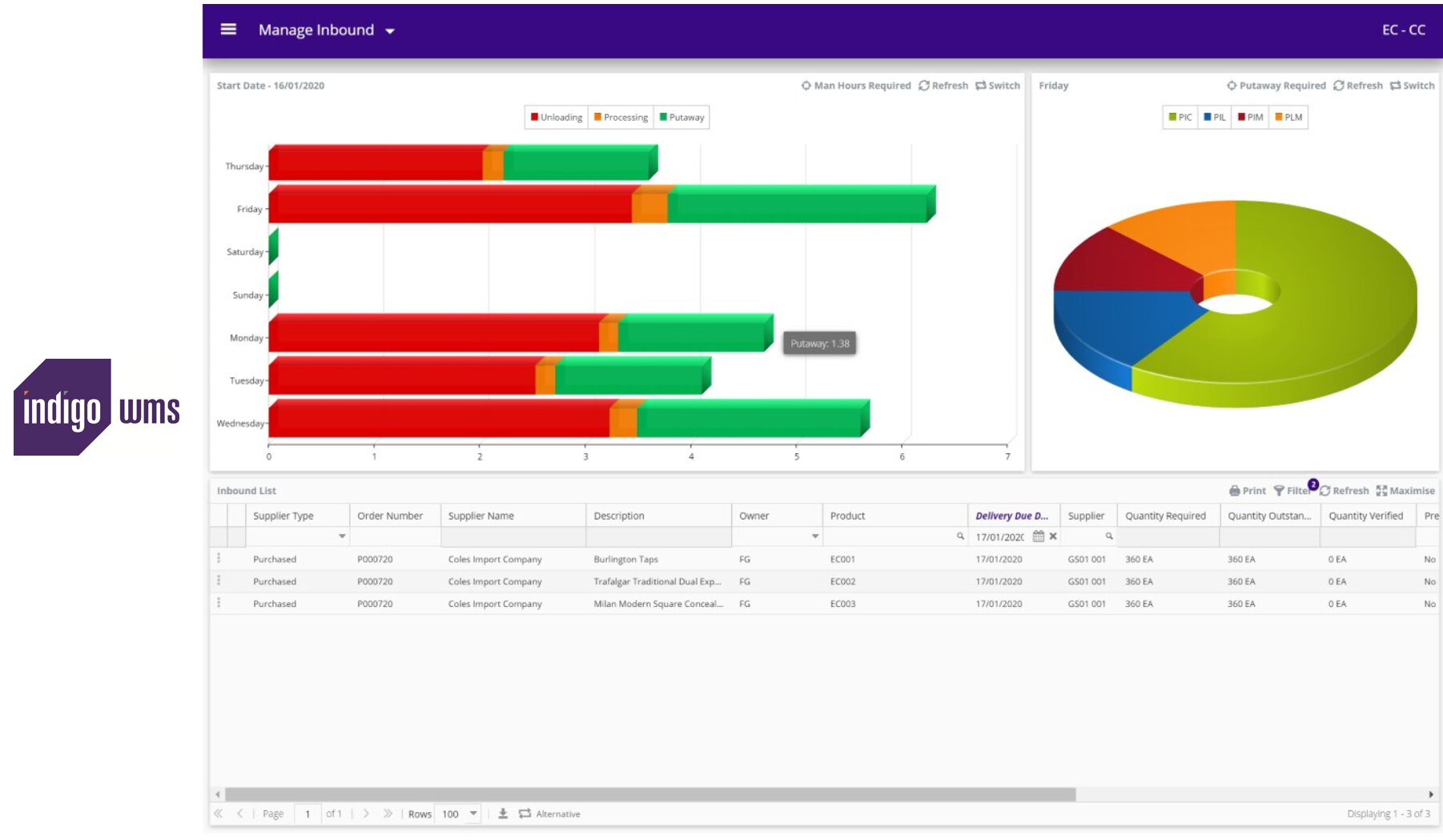Open the hamburger navigation menu

[228, 30]
